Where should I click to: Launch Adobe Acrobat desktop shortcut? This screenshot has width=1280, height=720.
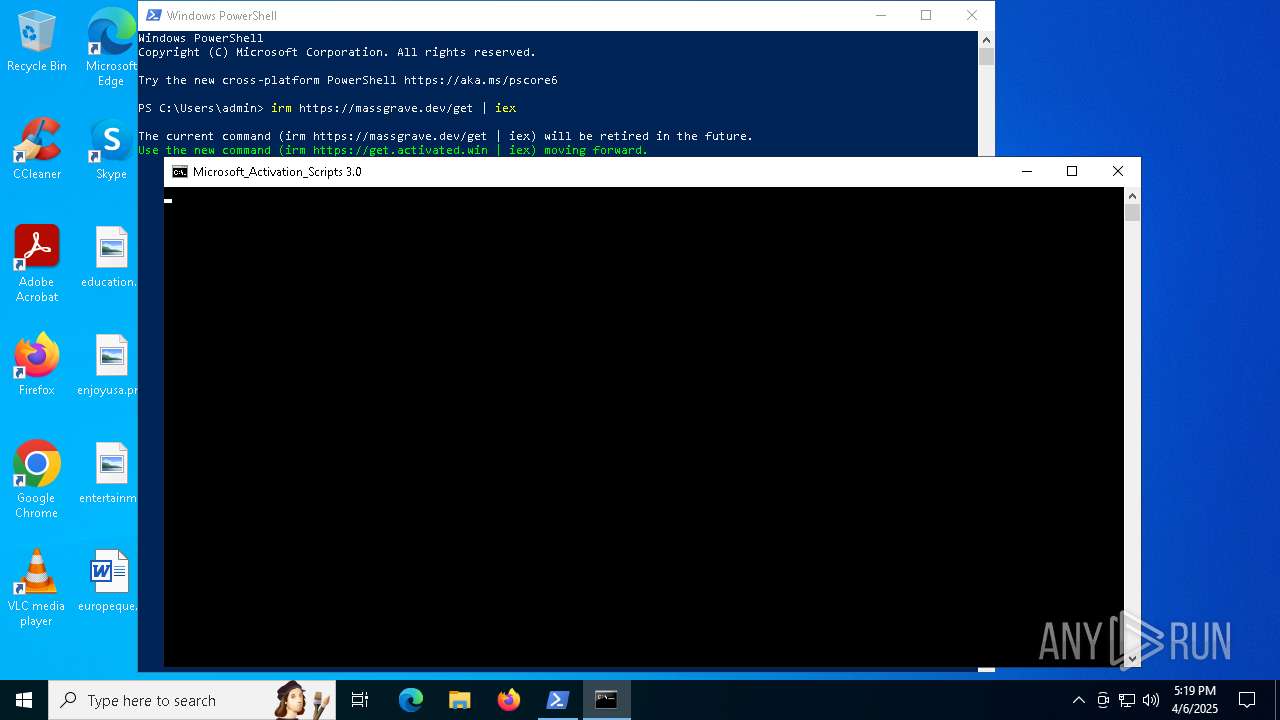tap(37, 264)
